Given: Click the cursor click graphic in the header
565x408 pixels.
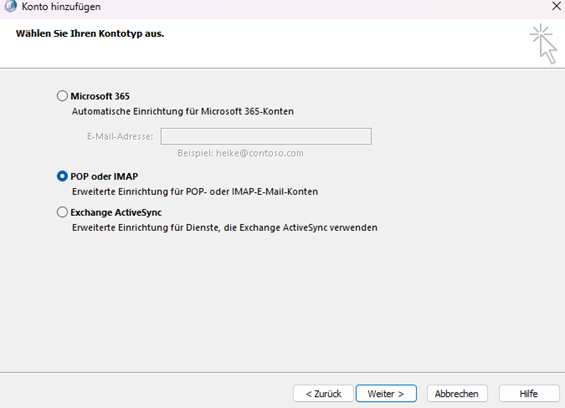Looking at the screenshot, I should [x=543, y=44].
